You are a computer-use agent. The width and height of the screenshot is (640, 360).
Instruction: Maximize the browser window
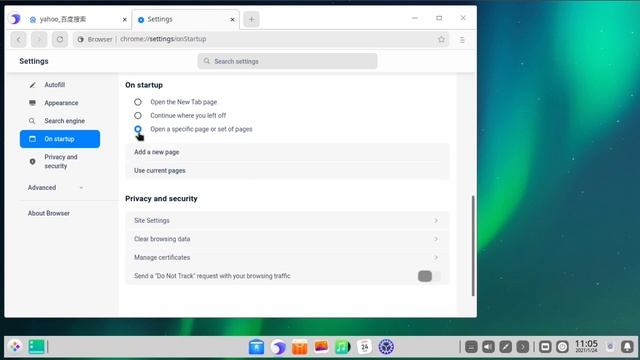(x=439, y=18)
